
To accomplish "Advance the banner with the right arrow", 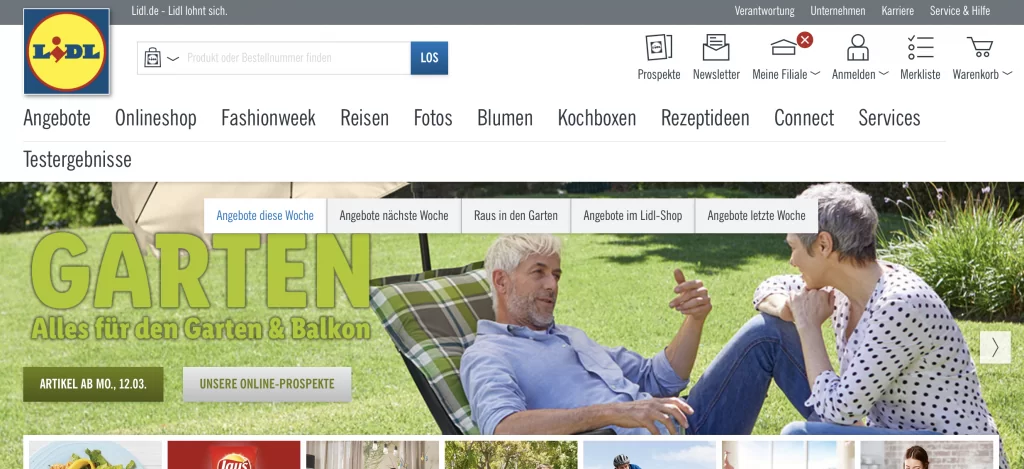I will click(x=995, y=347).
